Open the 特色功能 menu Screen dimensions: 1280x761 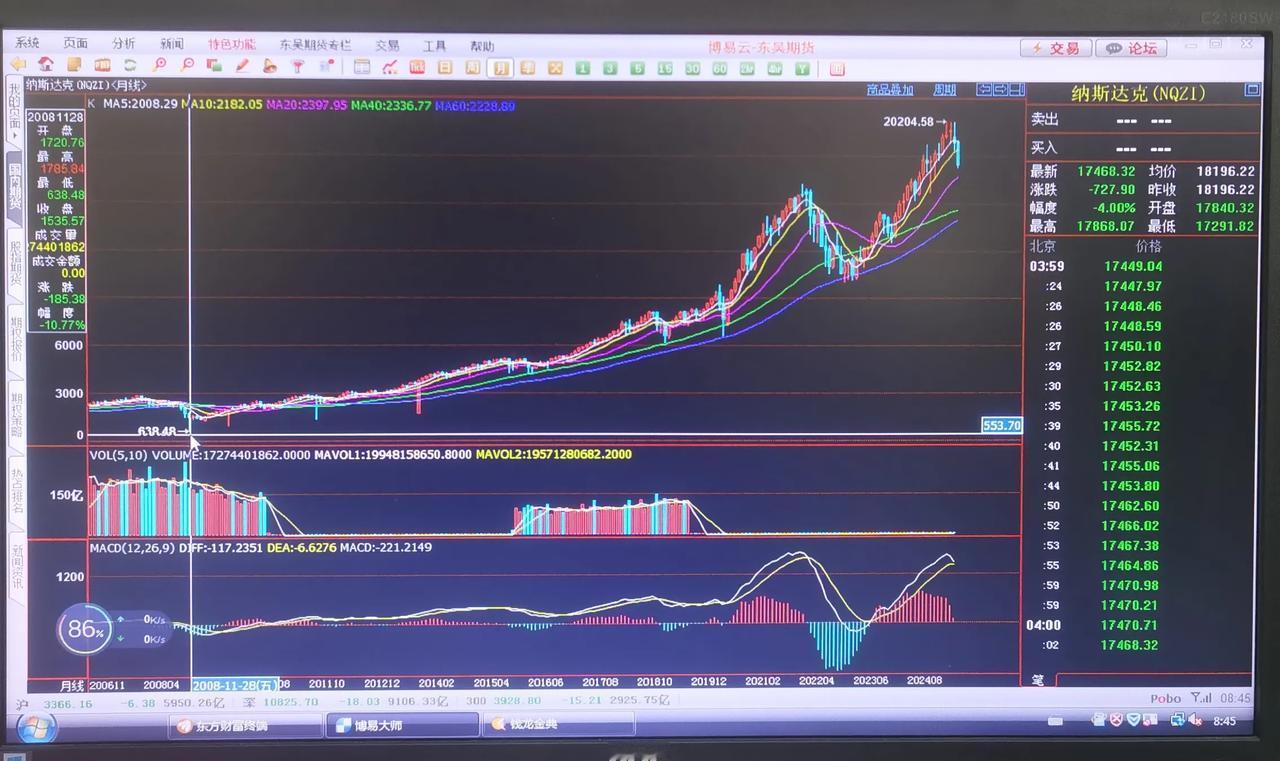pos(232,44)
